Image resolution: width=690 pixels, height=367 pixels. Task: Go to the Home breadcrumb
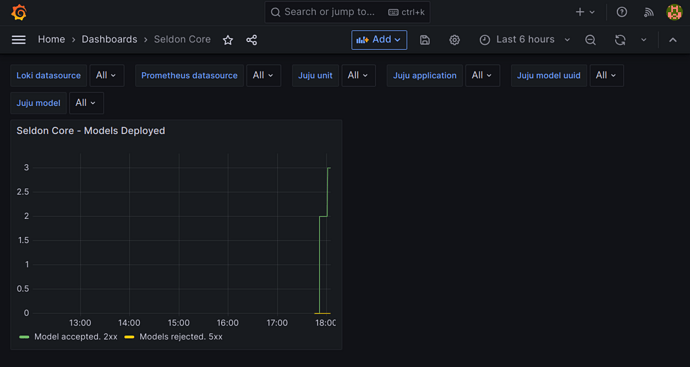point(51,40)
